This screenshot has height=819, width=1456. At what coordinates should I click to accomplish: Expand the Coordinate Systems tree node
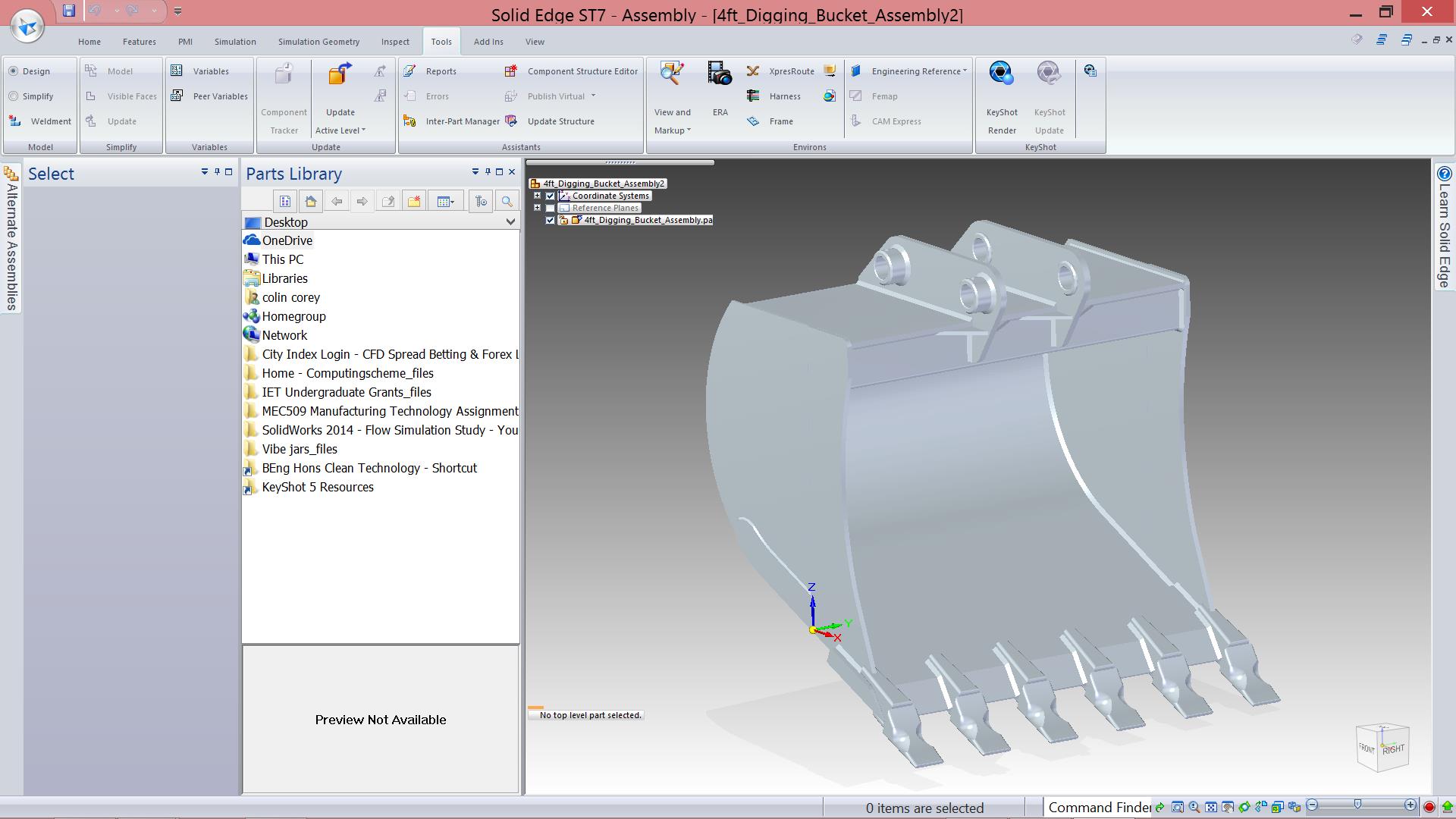click(538, 196)
